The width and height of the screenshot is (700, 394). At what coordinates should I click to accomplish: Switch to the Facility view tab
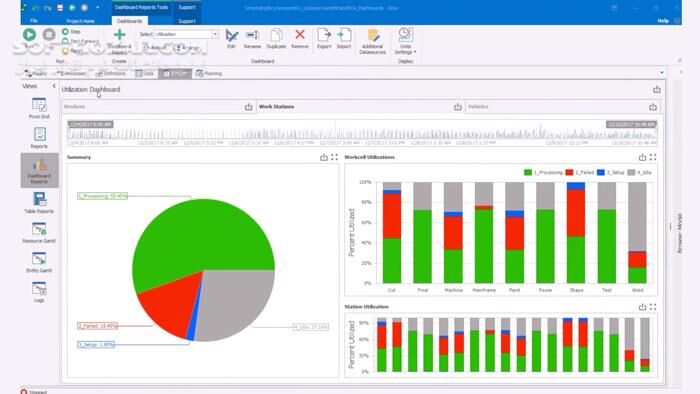tap(36, 74)
